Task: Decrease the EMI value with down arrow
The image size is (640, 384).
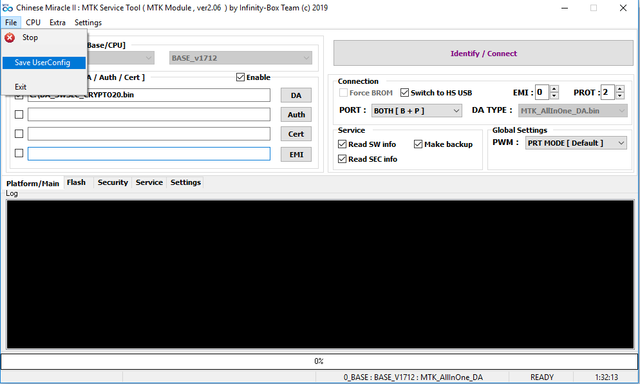Action: 554,96
